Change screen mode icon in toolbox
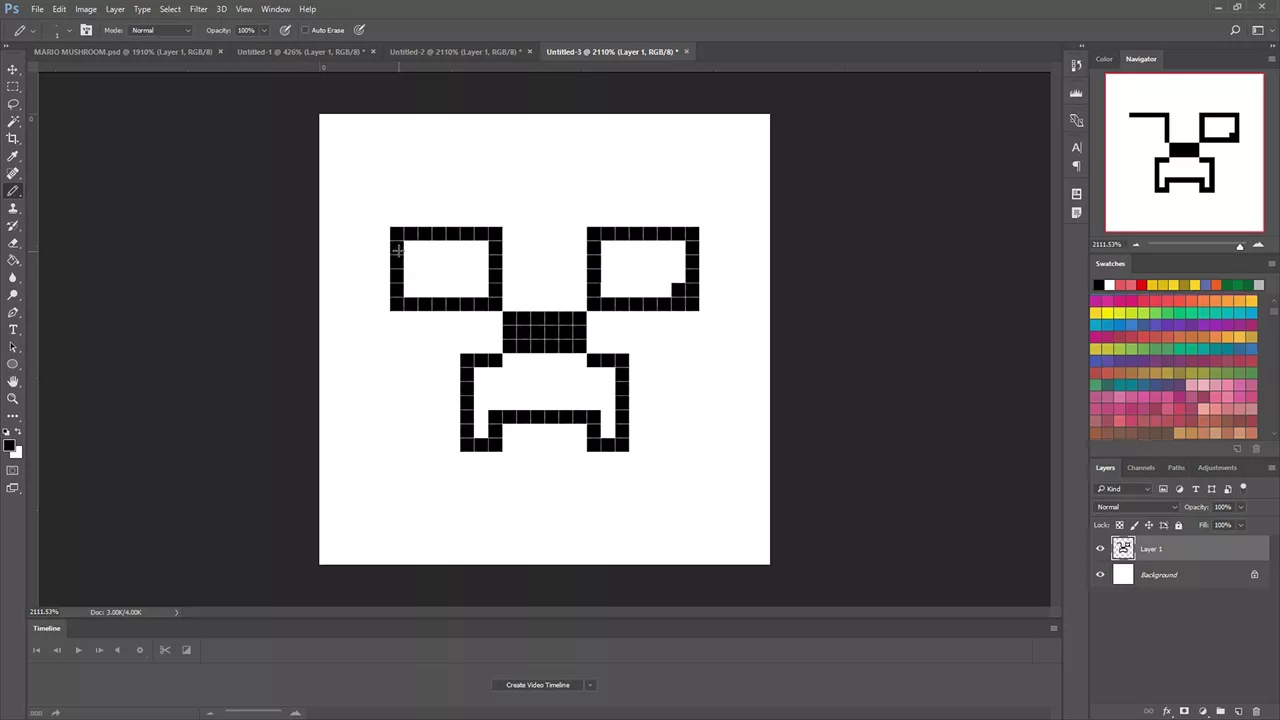 13,488
